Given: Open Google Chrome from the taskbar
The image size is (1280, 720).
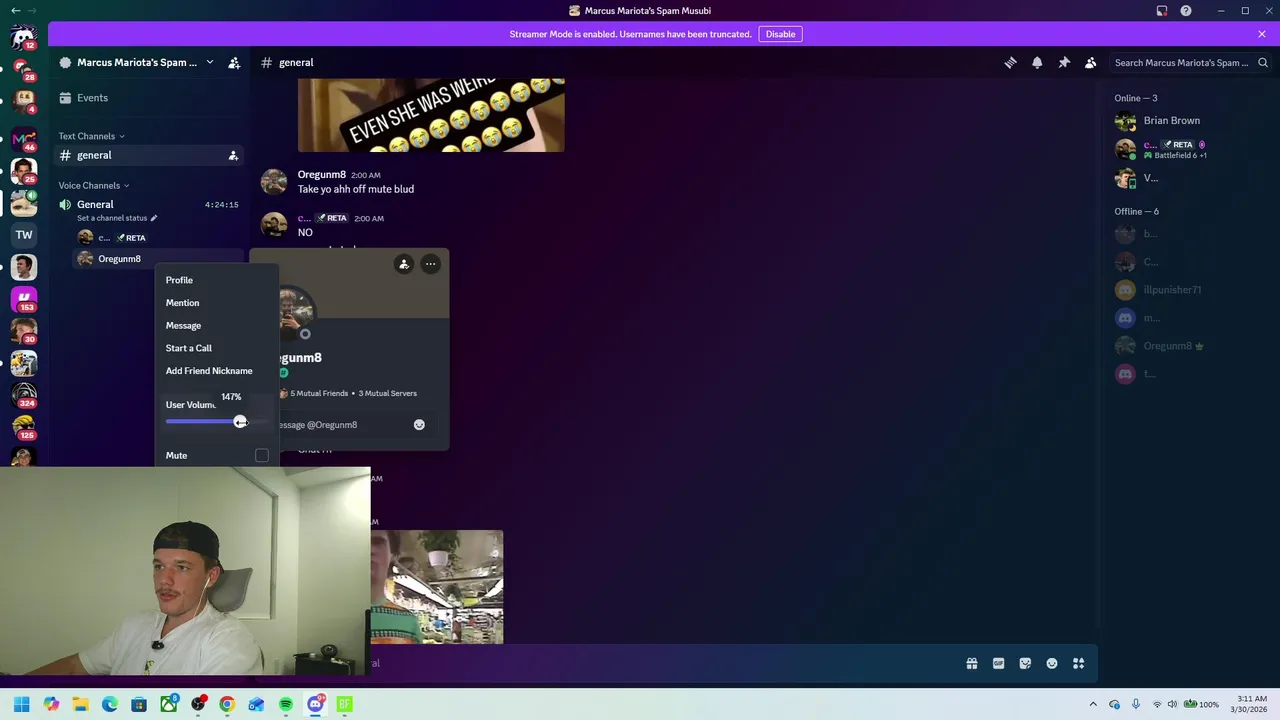Looking at the screenshot, I should click(x=227, y=704).
